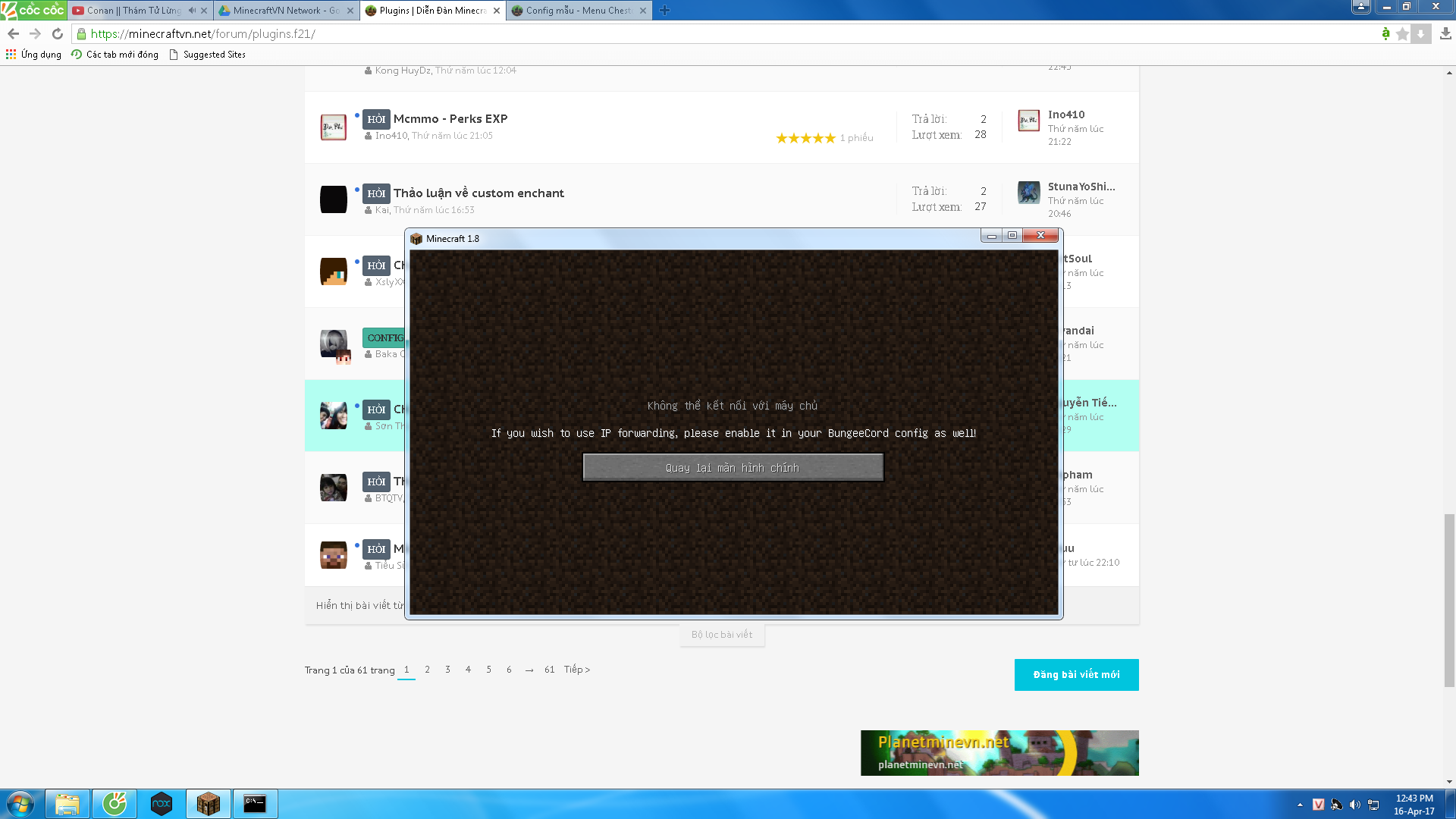Expand the Bộ lọc bài viết filter
This screenshot has width=1456, height=819.
coord(721,635)
